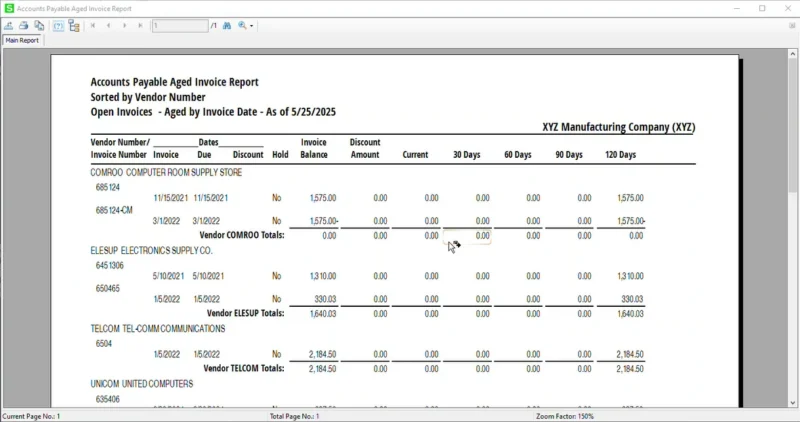The width and height of the screenshot is (800, 422).
Task: Click the vertical scrollbar up arrow
Action: coord(793,54)
